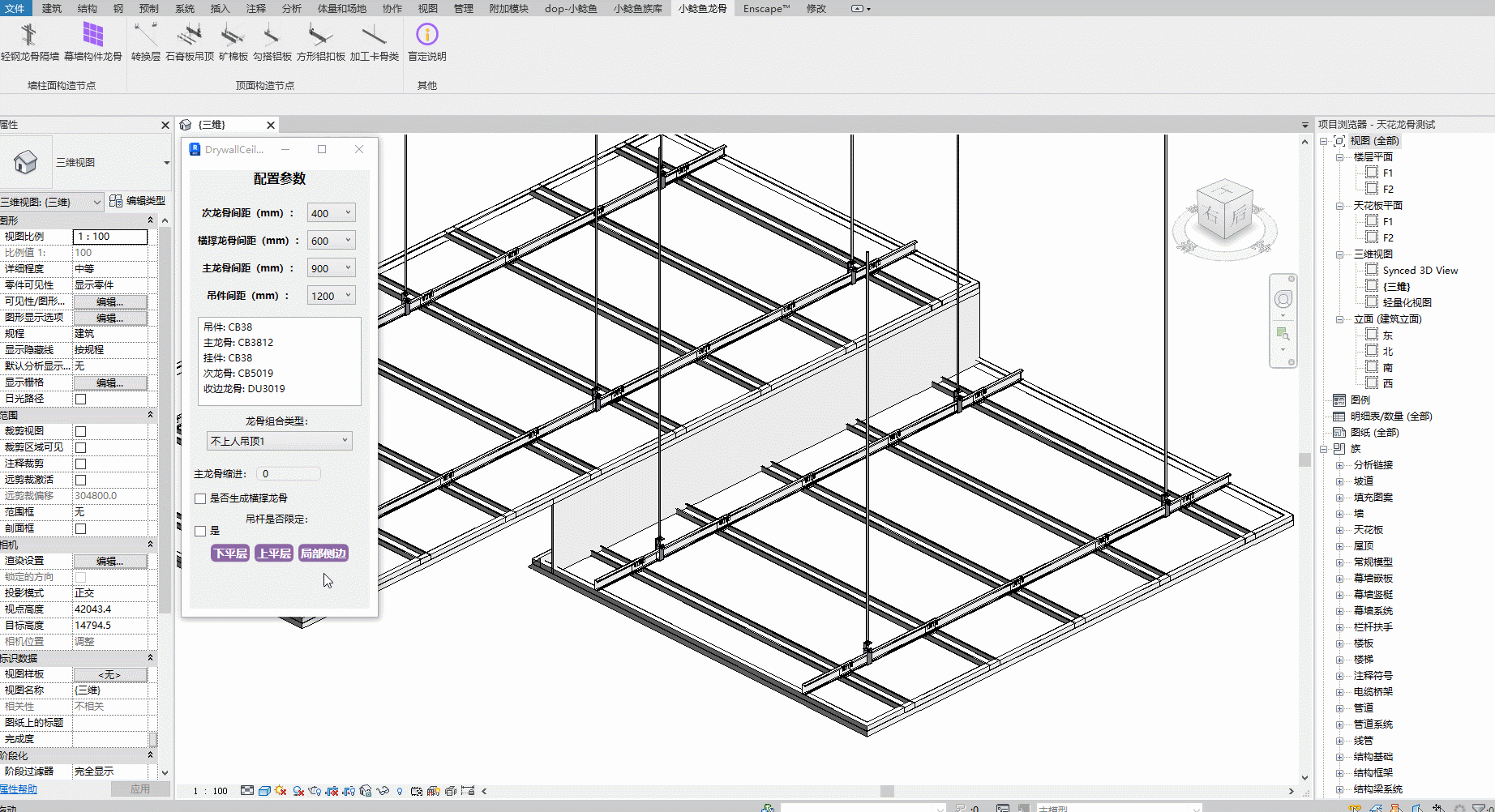This screenshot has height=812, width=1495.
Task: Open the 次龙骨间距 dropdown
Action: 331,213
